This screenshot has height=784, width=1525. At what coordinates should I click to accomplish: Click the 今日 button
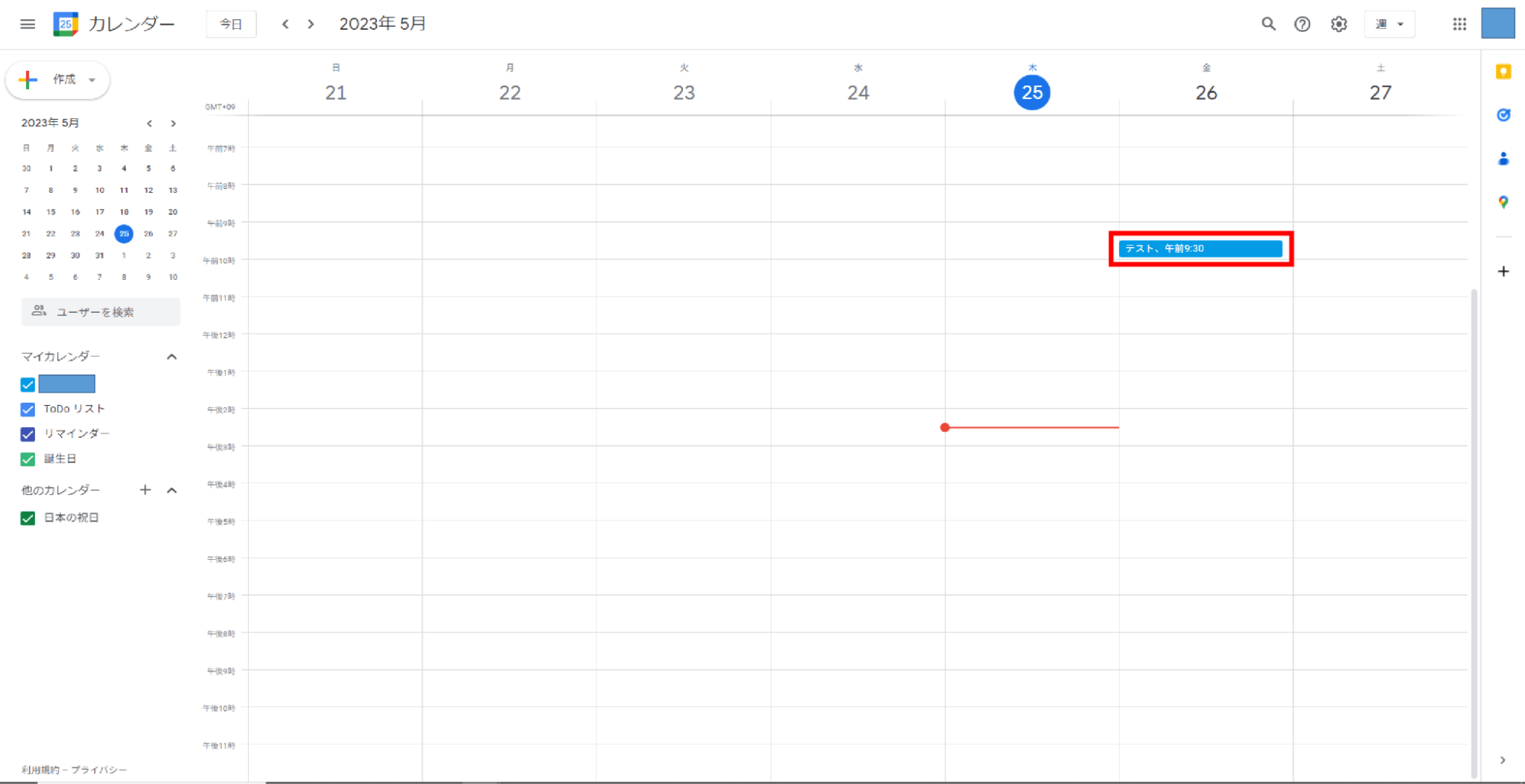click(231, 24)
